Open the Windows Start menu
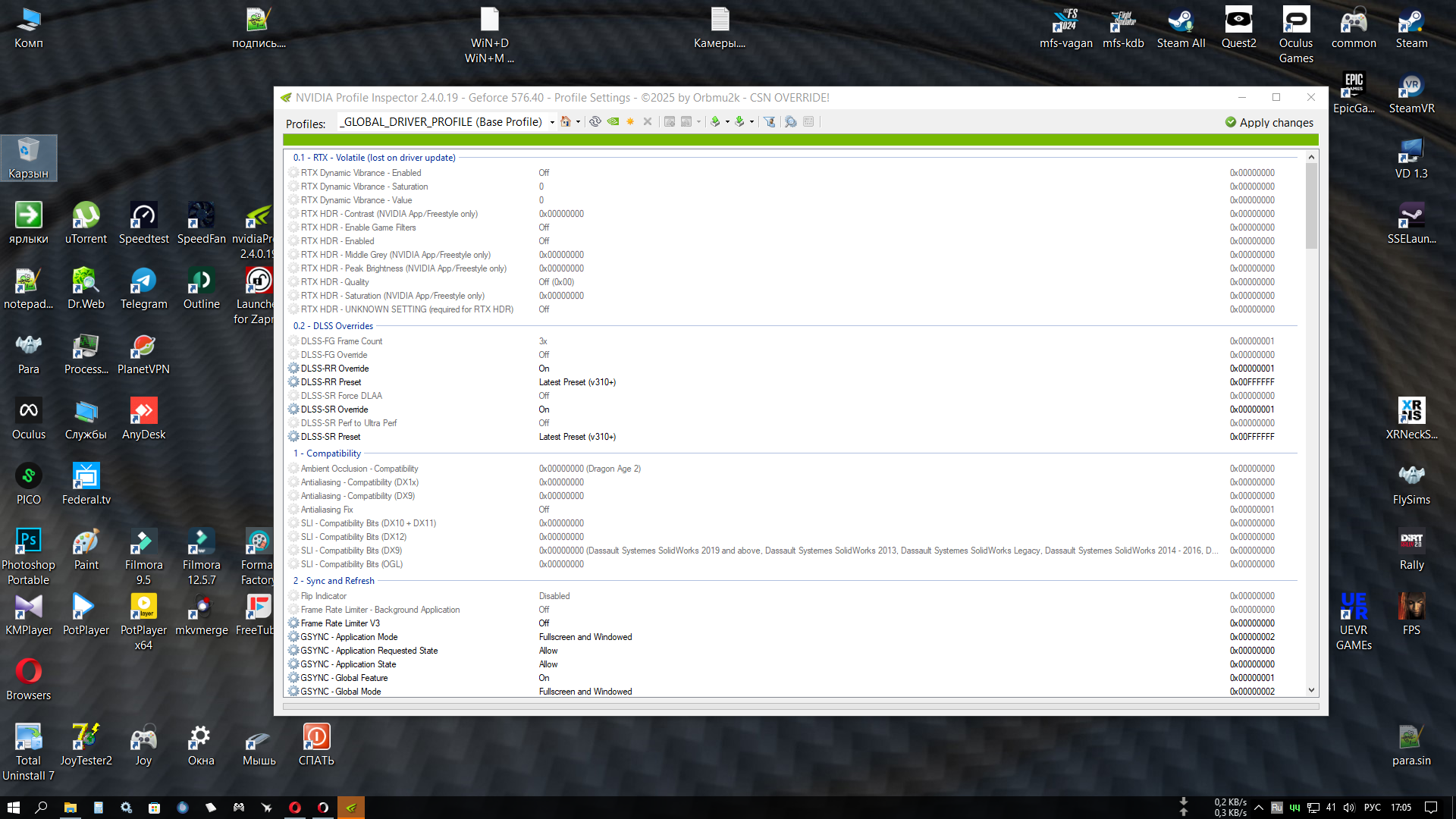 tap(13, 808)
